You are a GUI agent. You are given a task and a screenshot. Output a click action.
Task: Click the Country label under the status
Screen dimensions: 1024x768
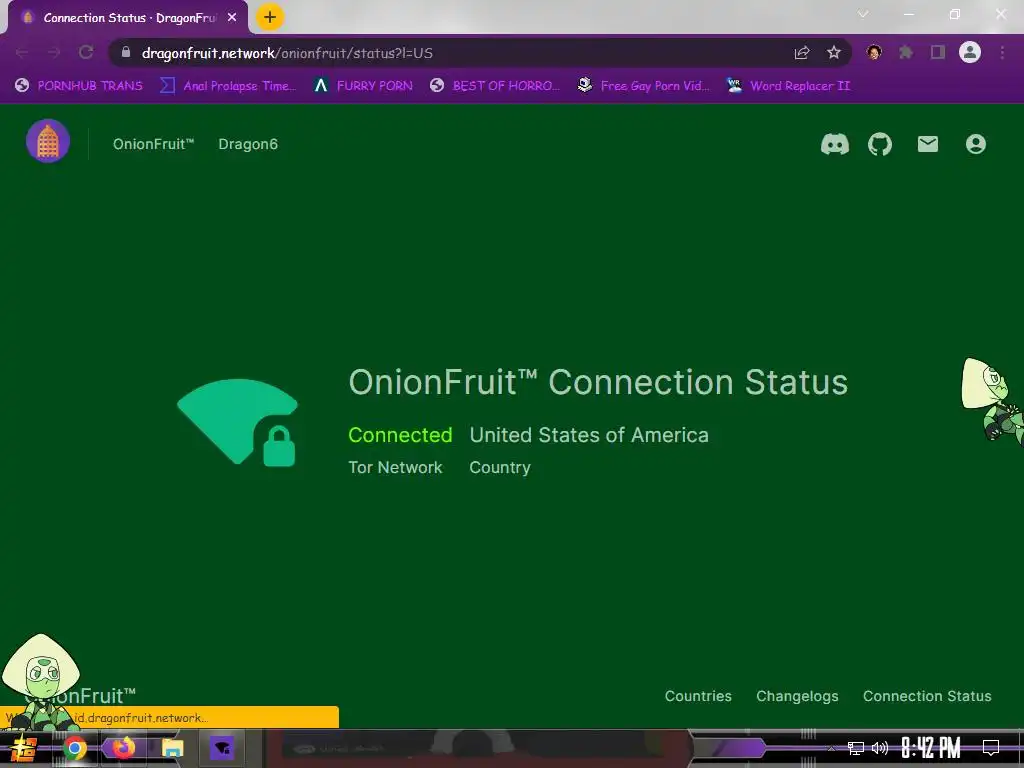coord(500,468)
